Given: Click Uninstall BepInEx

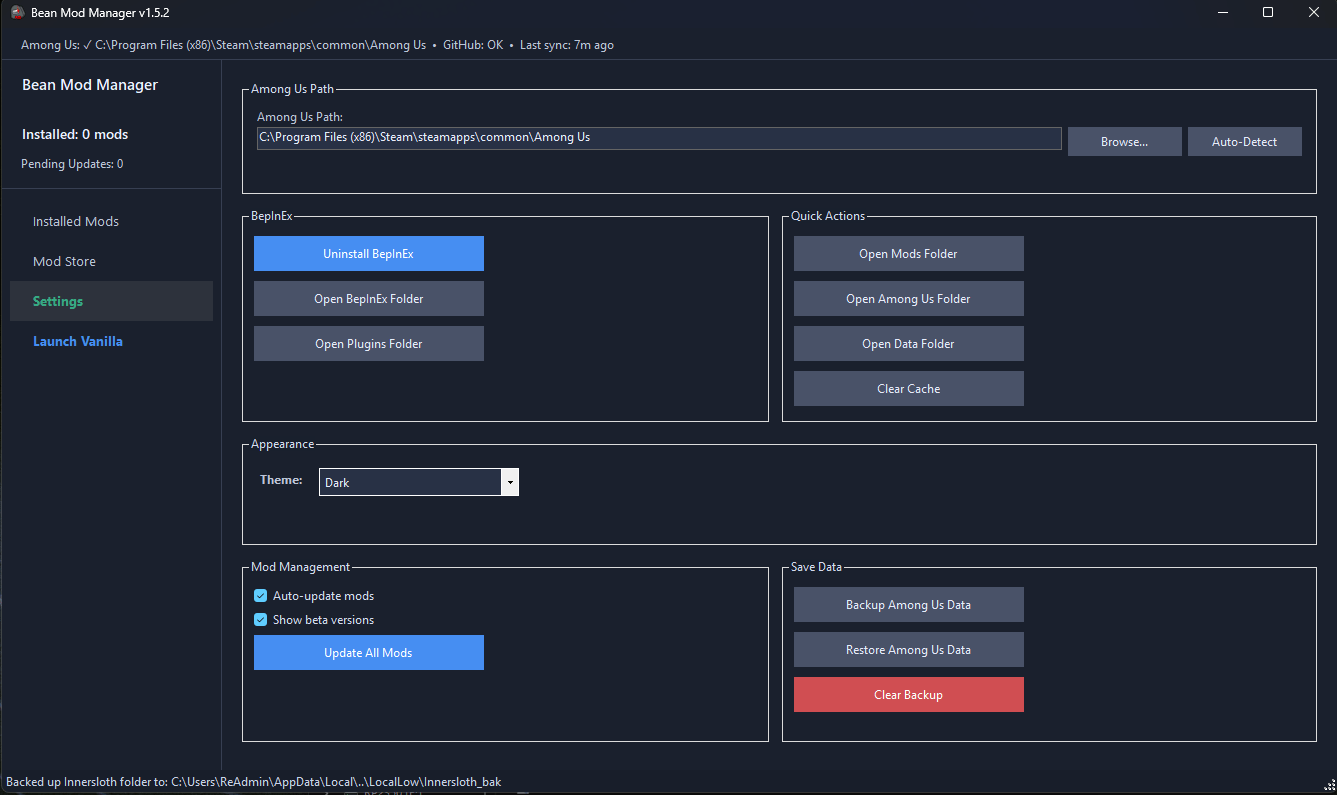Looking at the screenshot, I should click(x=368, y=254).
